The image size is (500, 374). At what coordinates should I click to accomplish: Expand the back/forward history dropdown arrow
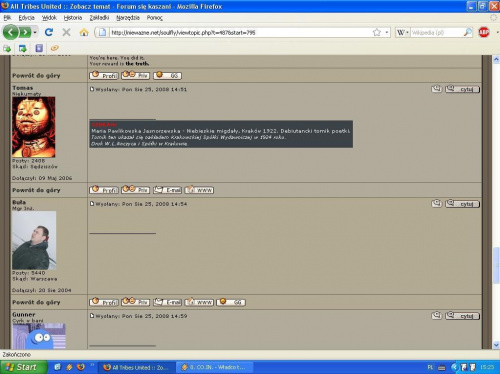point(35,32)
